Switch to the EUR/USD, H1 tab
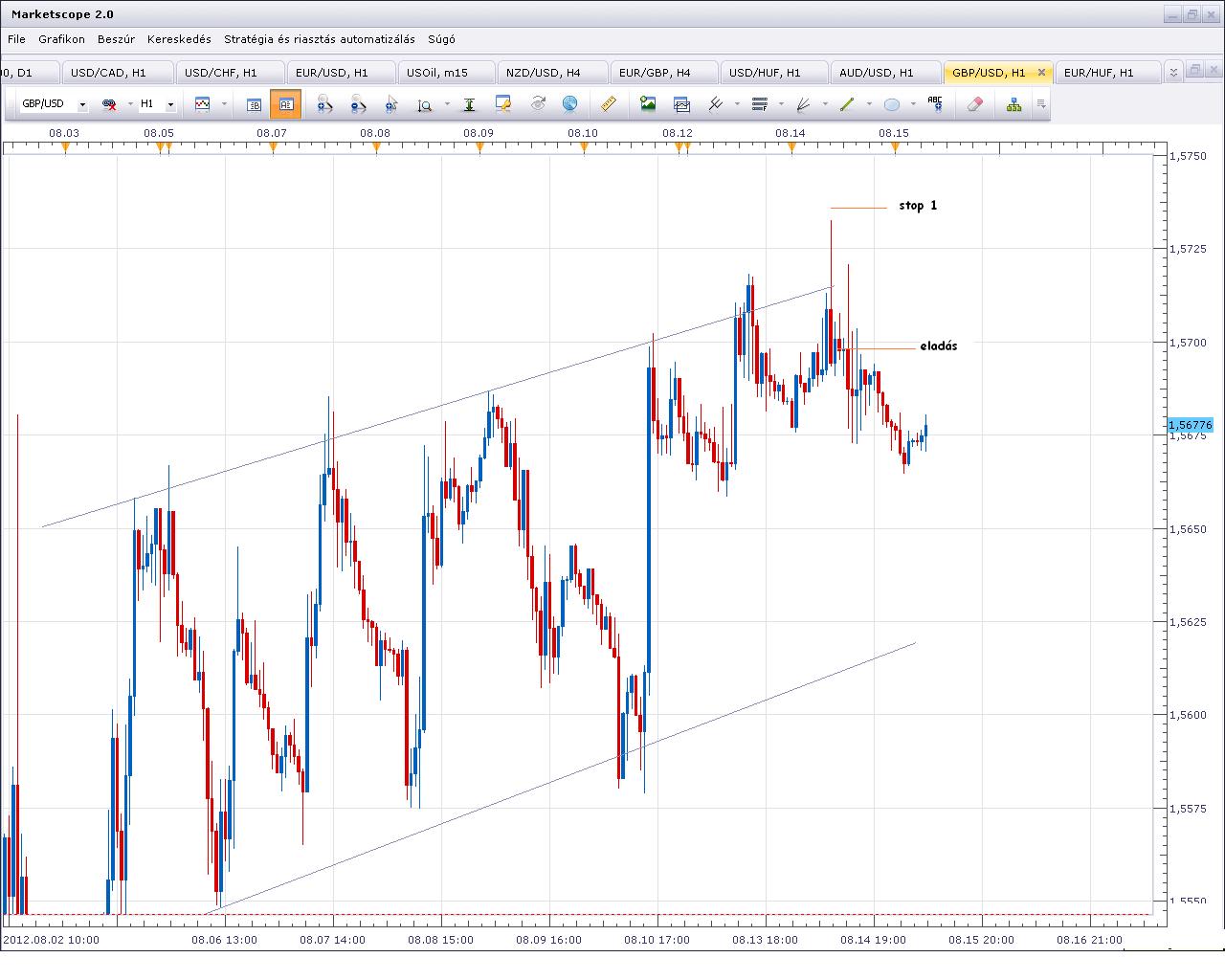Screen dimensions: 1225x980 coord(341,73)
